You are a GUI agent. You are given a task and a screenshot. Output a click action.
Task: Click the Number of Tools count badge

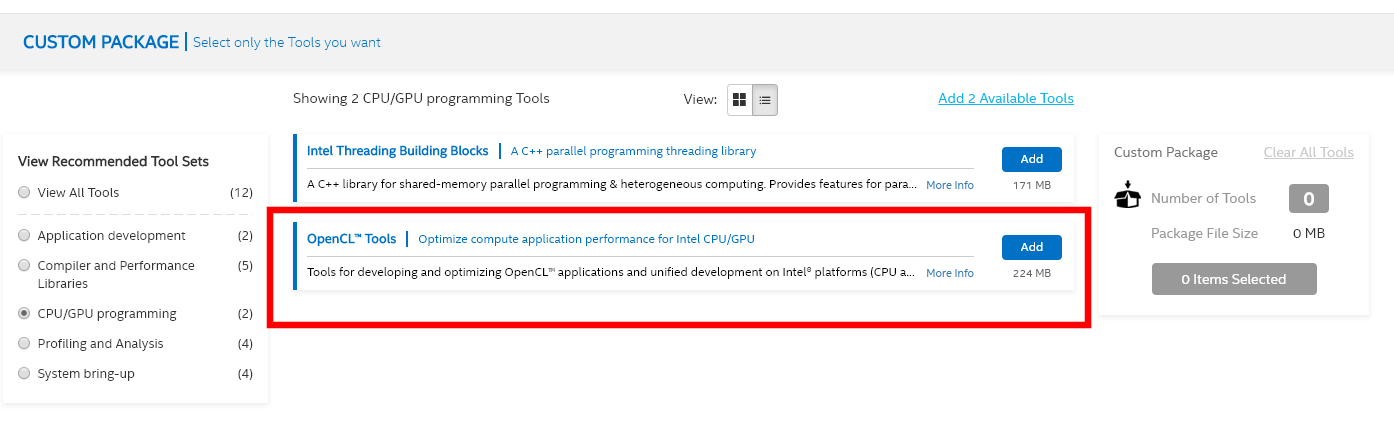tap(1308, 199)
